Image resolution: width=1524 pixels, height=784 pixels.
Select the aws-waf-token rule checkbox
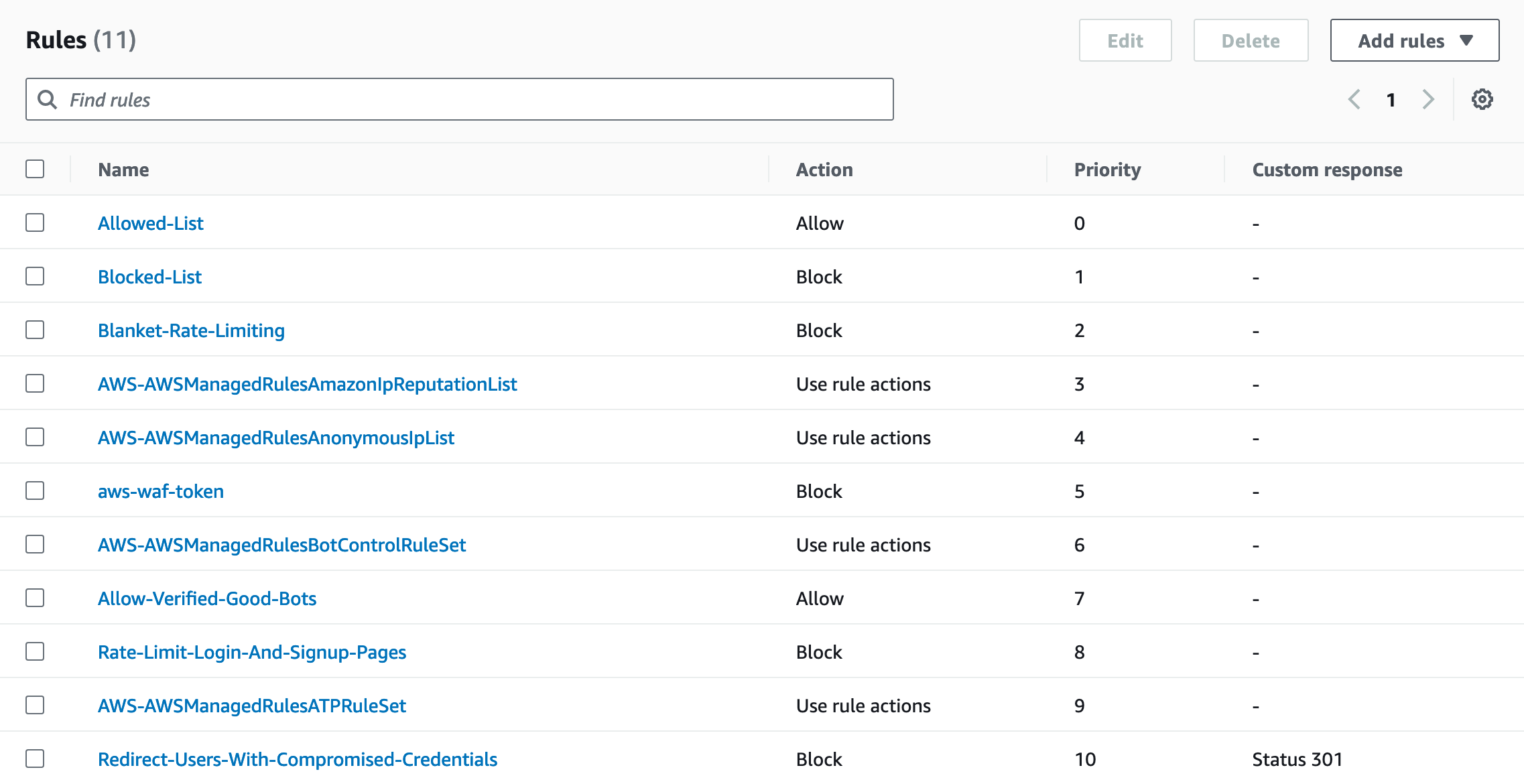click(35, 491)
